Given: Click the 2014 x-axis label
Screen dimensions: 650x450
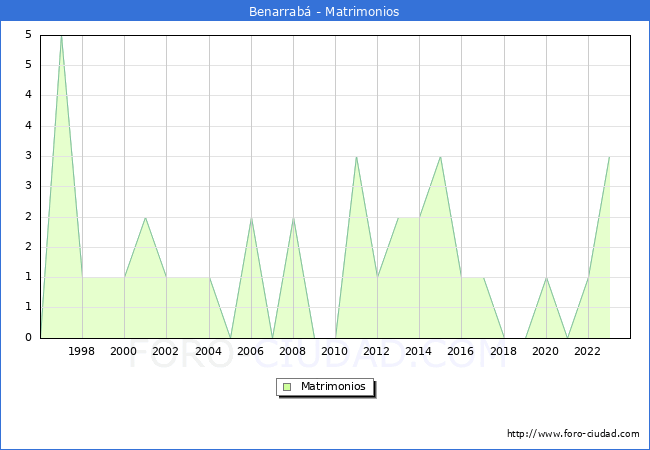Looking at the screenshot, I should [419, 351].
